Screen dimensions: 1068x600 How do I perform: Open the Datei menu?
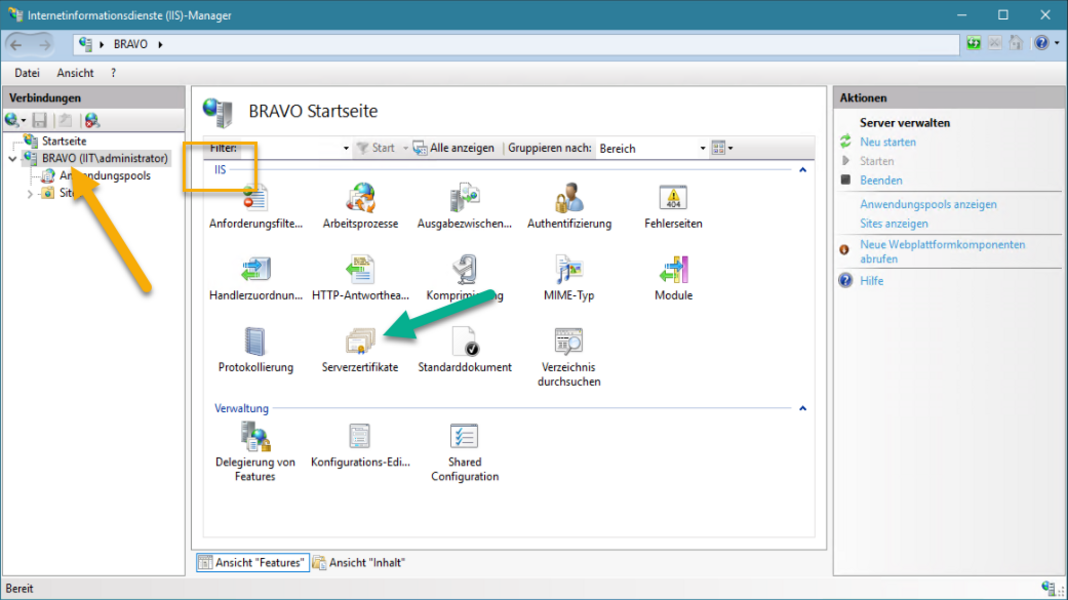pyautogui.click(x=27, y=73)
